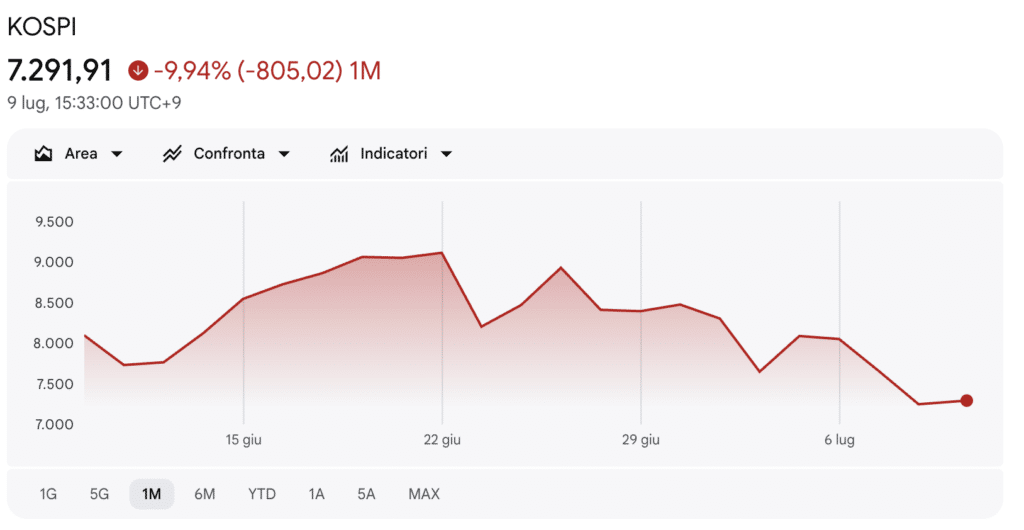Click the latest price red dot marker
Screen dimensions: 1024x530
[x=967, y=401]
